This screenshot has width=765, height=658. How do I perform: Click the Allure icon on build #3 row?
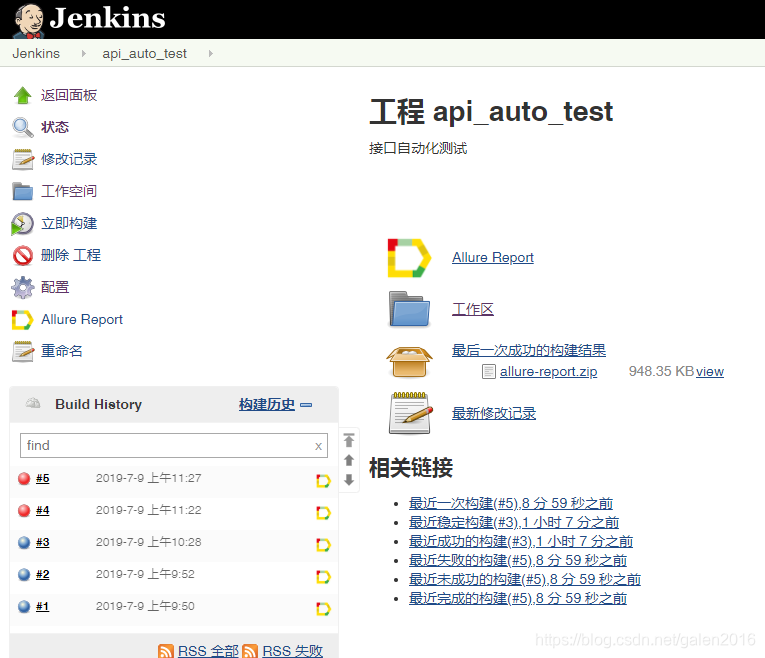click(323, 545)
